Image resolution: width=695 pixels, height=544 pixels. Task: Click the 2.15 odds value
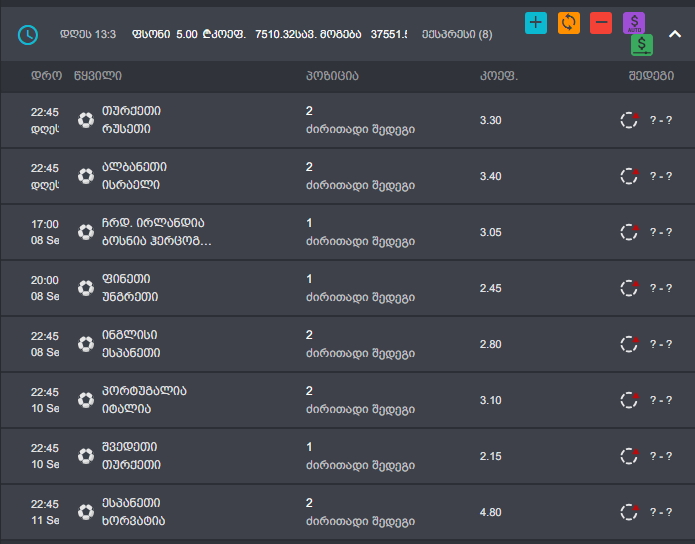pyautogui.click(x=490, y=456)
